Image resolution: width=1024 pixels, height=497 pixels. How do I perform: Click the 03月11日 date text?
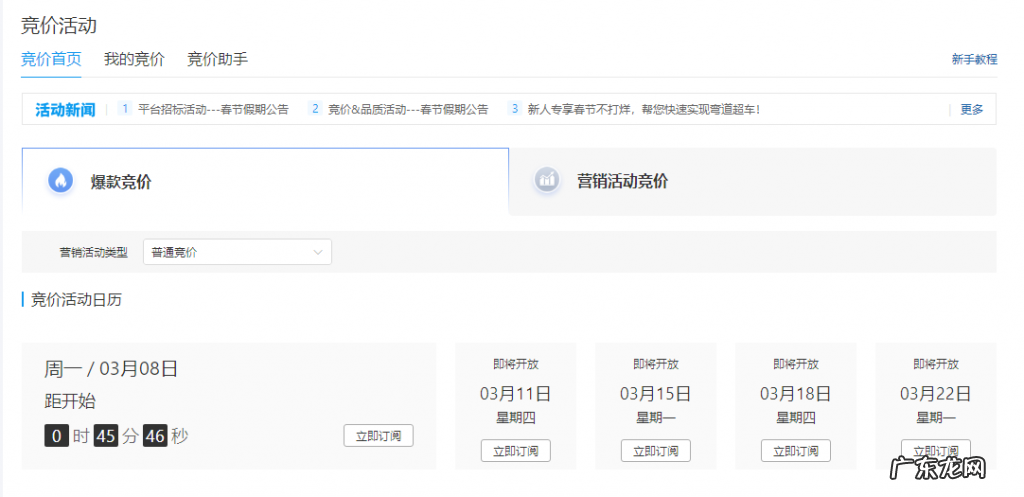515,394
